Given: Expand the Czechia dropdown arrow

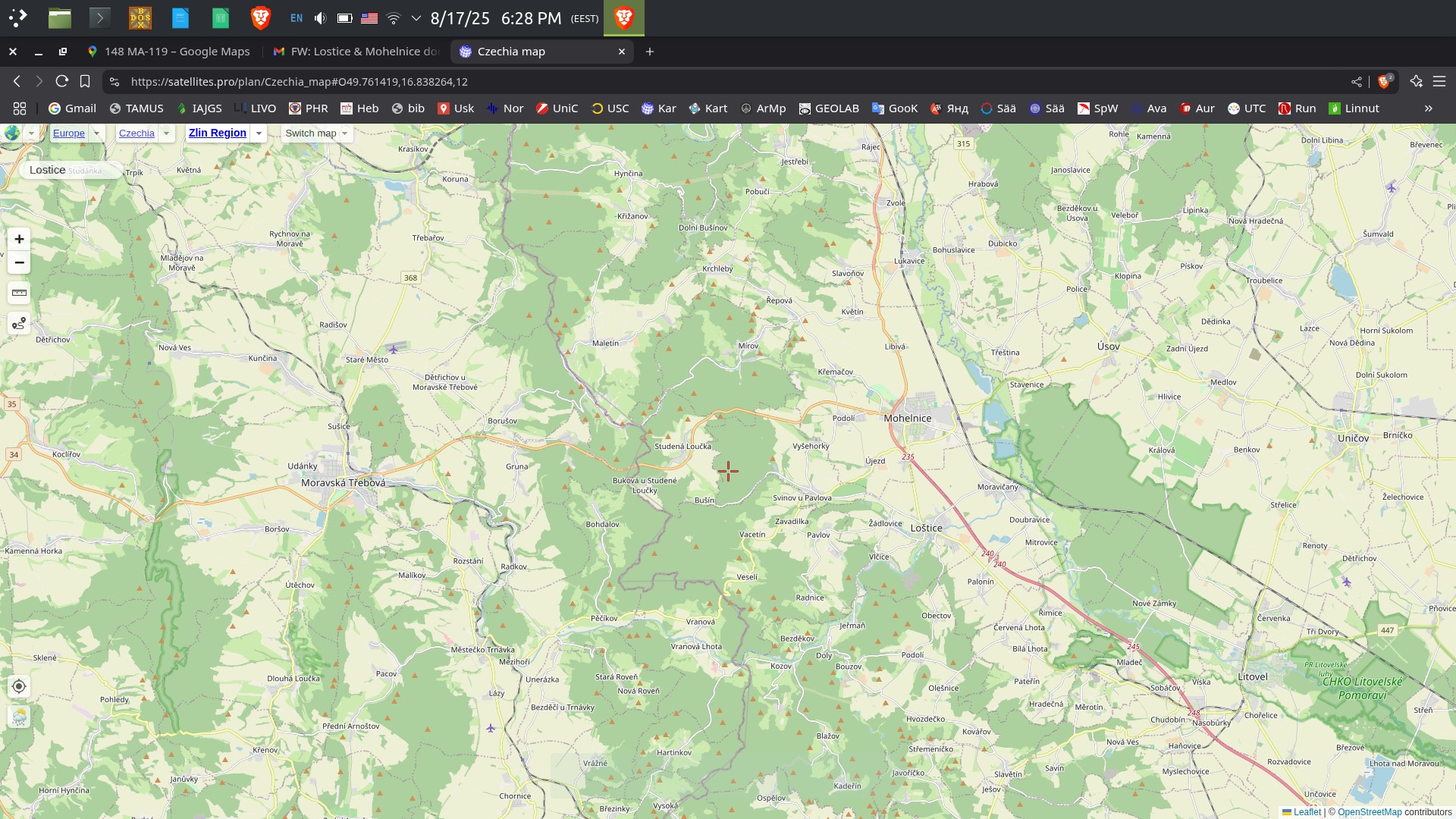Looking at the screenshot, I should point(166,133).
